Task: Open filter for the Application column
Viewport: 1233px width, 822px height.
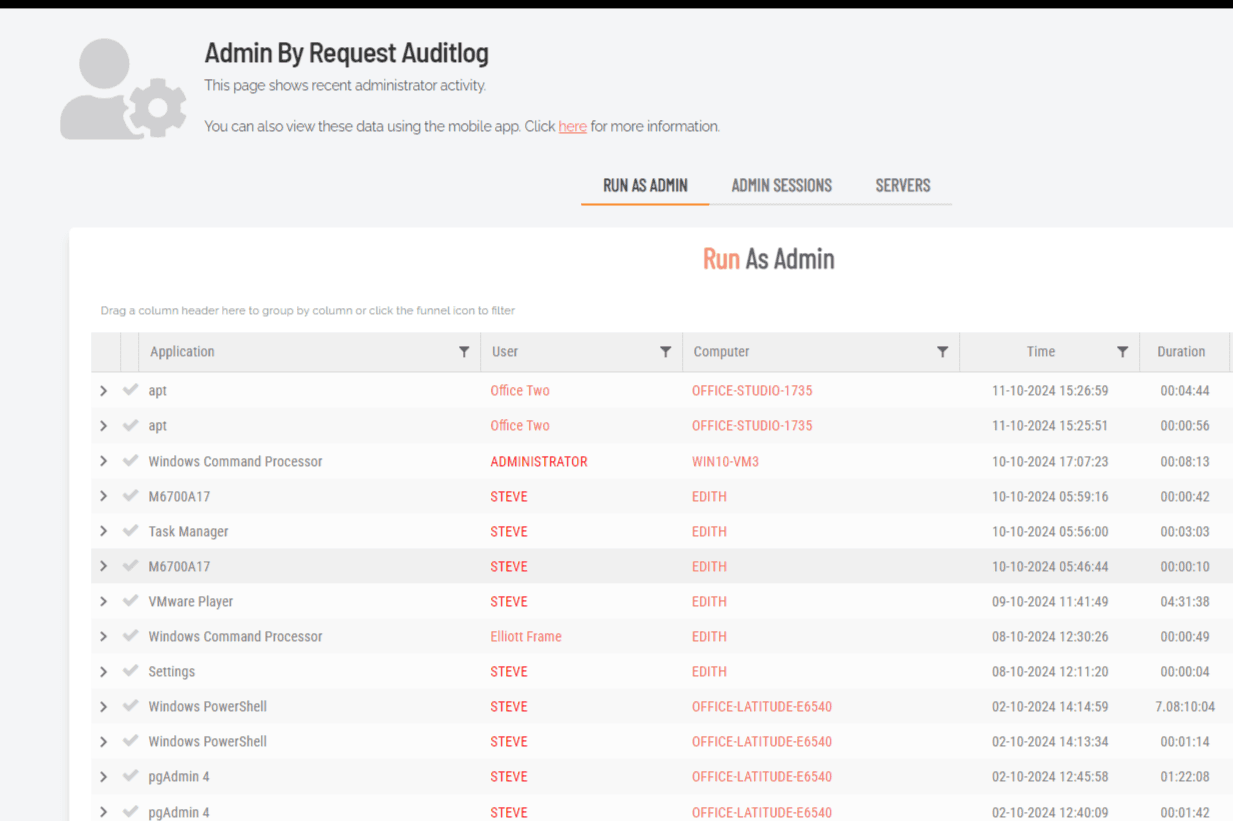Action: tap(464, 352)
